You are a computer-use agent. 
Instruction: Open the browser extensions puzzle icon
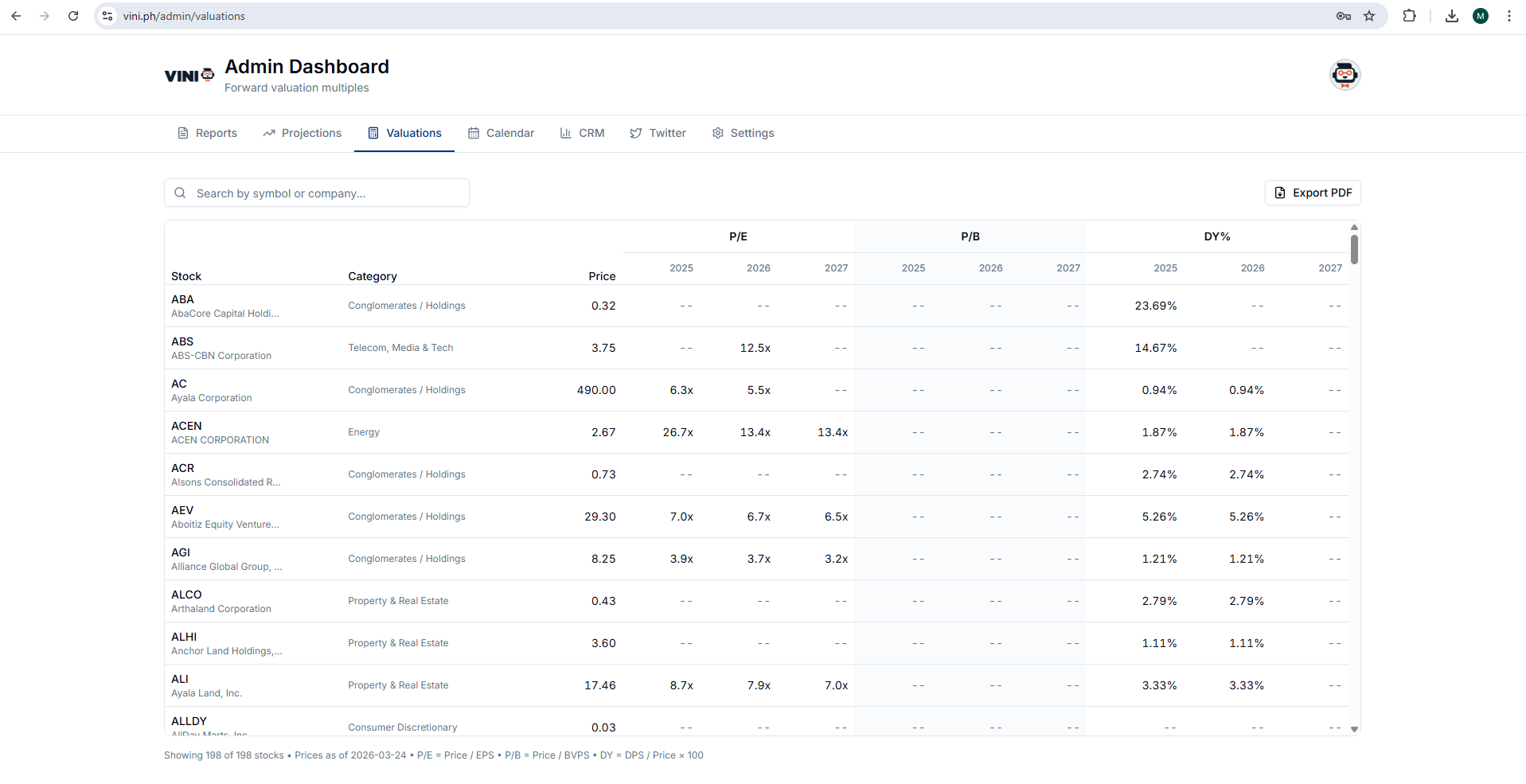click(1409, 16)
